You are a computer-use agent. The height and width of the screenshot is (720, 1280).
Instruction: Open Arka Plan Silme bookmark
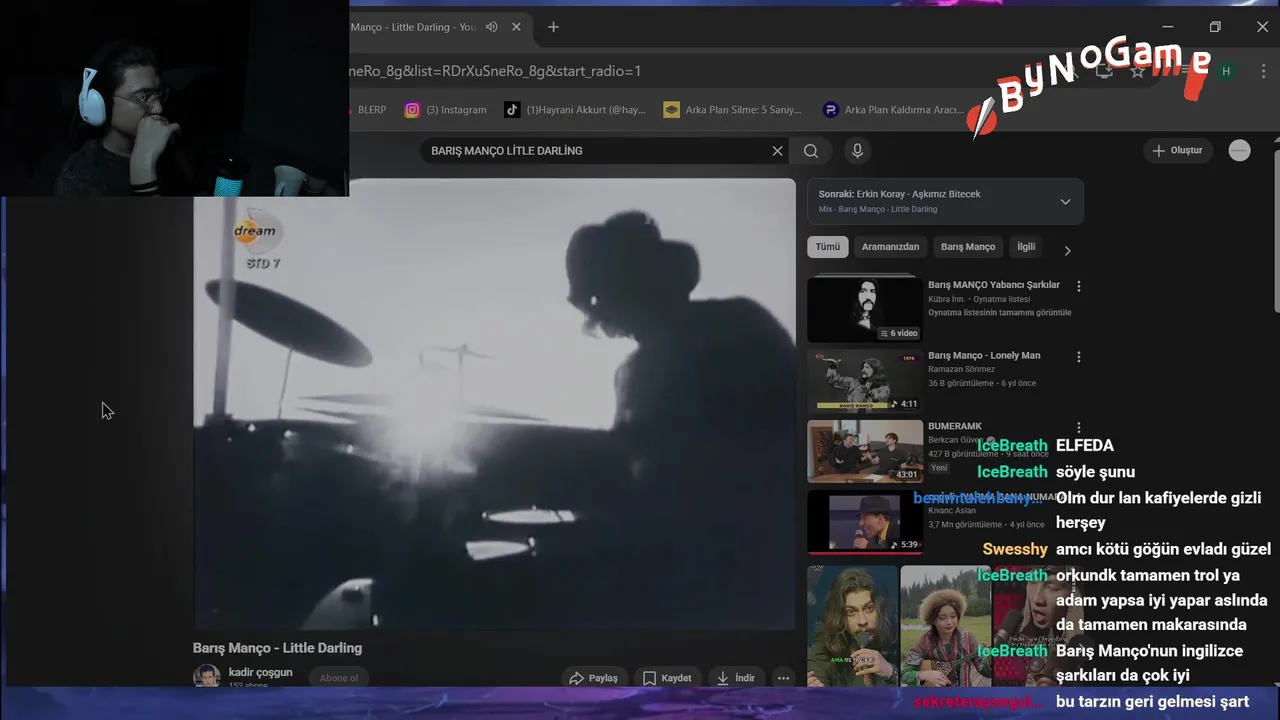(x=733, y=110)
